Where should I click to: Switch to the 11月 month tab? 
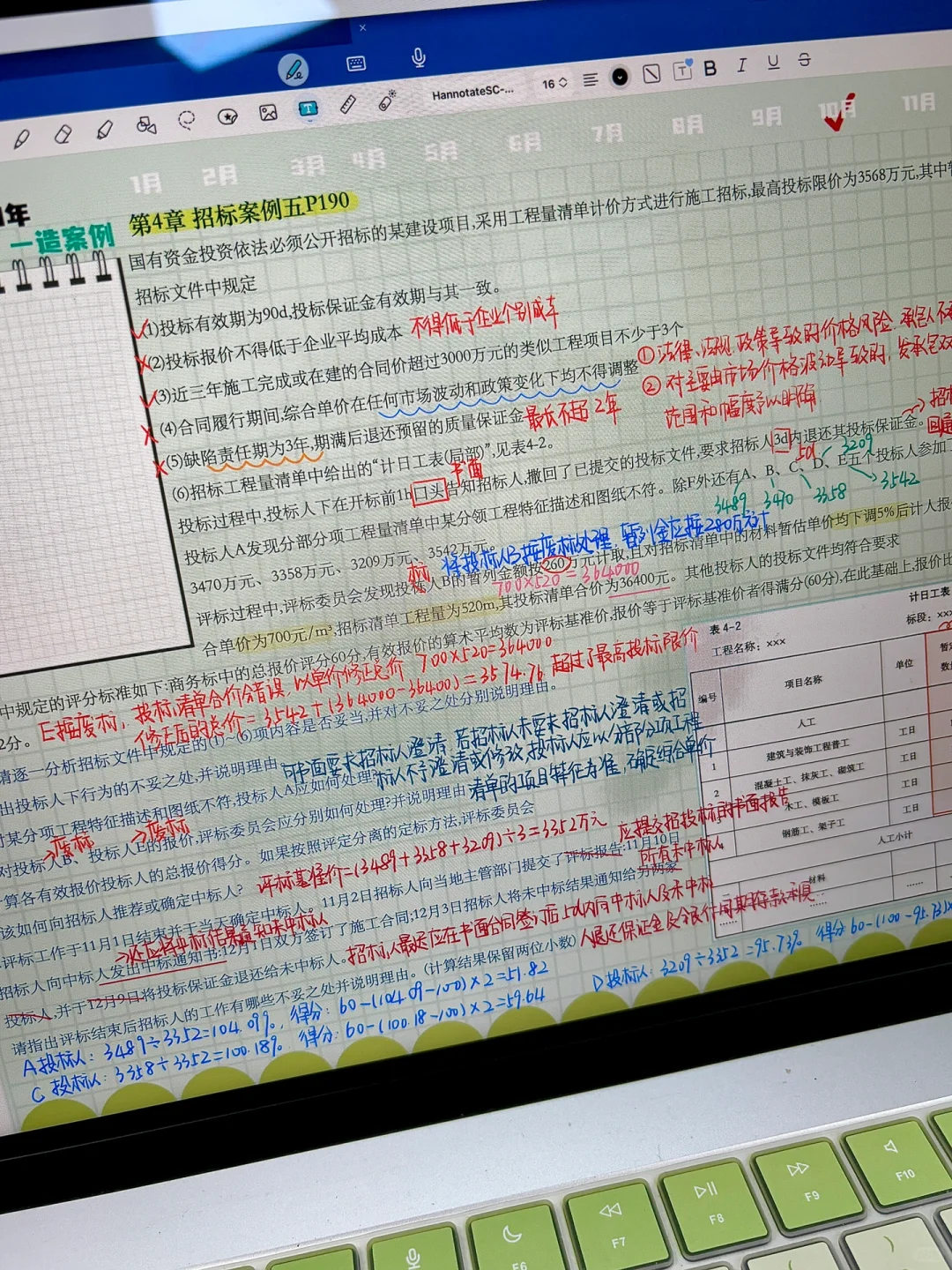(919, 104)
